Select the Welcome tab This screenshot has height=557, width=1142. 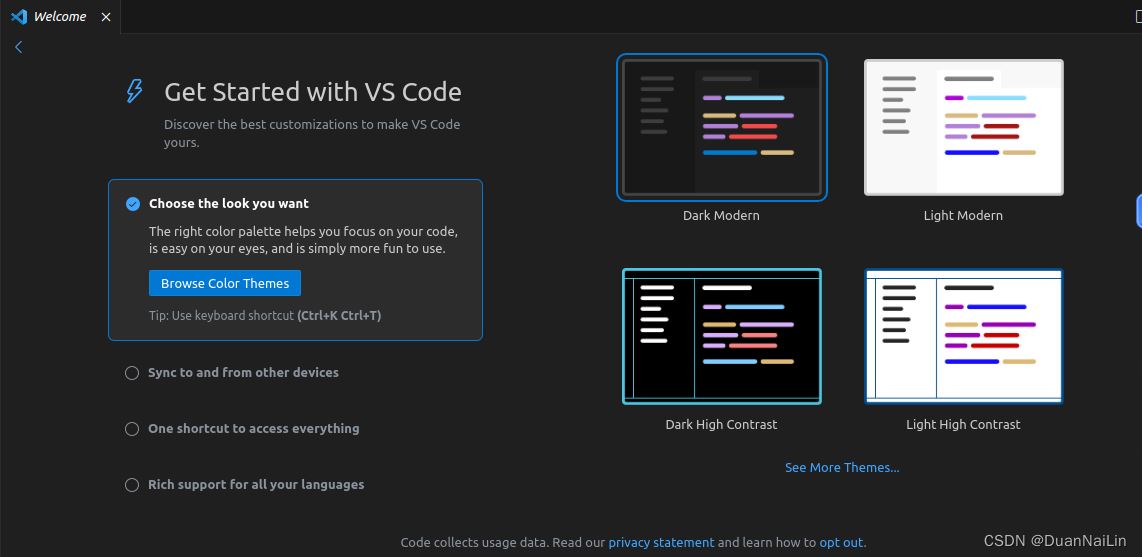click(x=60, y=17)
